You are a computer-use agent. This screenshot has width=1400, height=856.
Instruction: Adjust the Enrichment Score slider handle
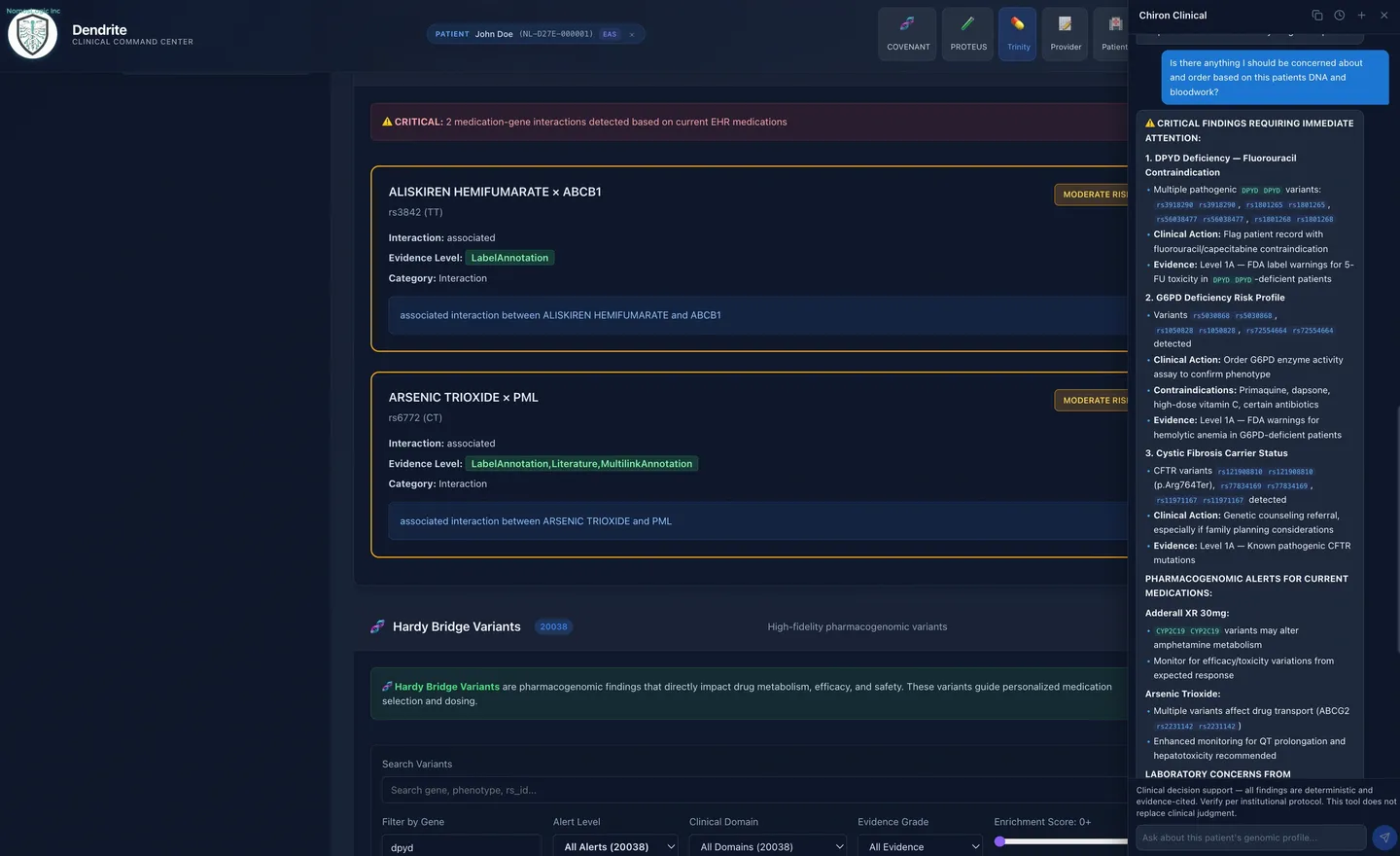[x=999, y=841]
